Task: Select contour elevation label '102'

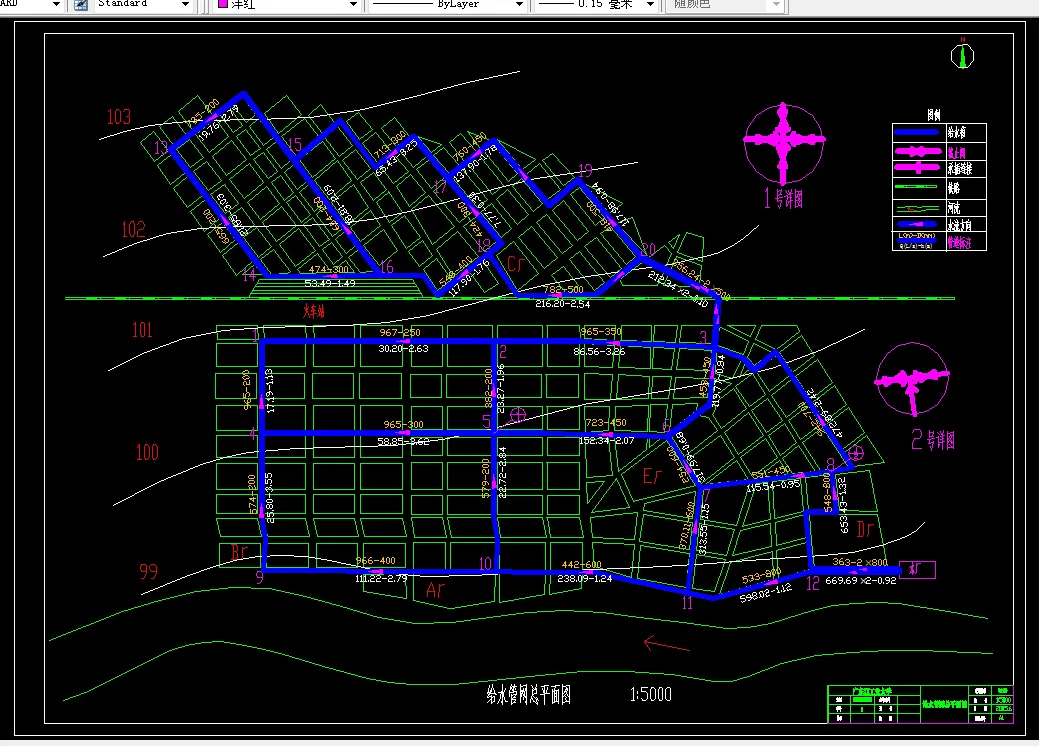Action: tap(133, 229)
